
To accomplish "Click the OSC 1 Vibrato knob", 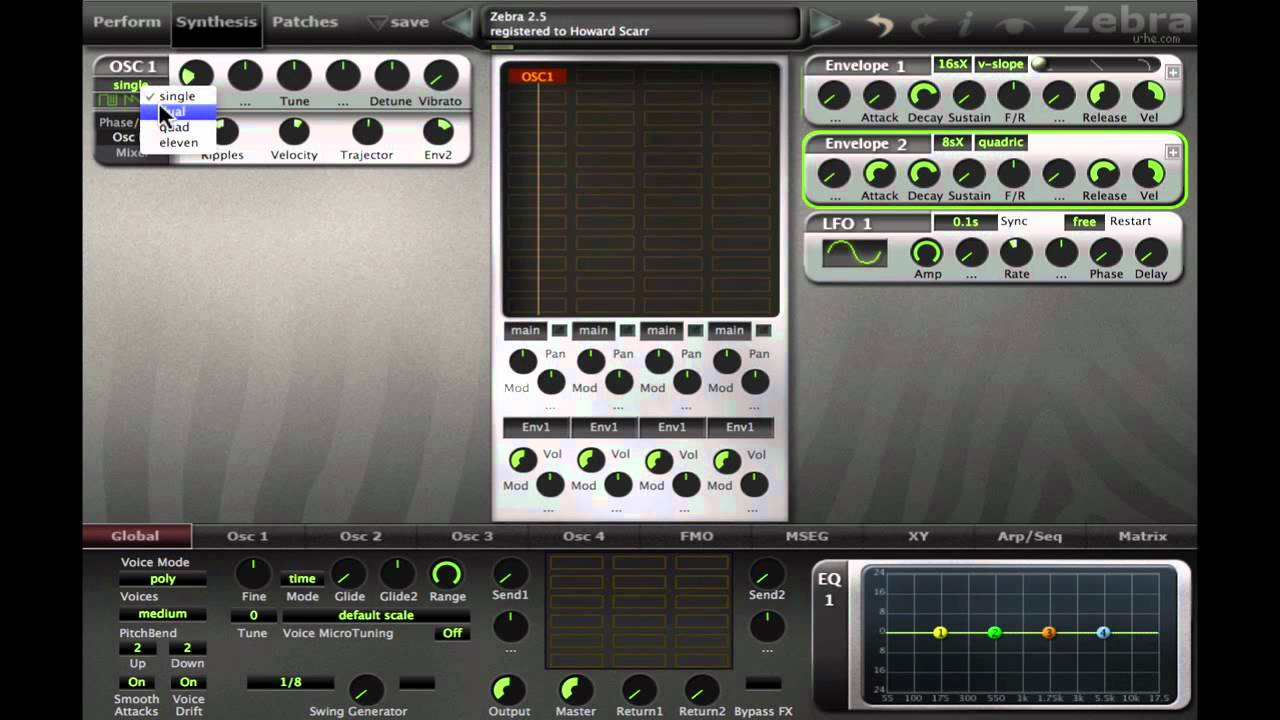I will point(440,76).
